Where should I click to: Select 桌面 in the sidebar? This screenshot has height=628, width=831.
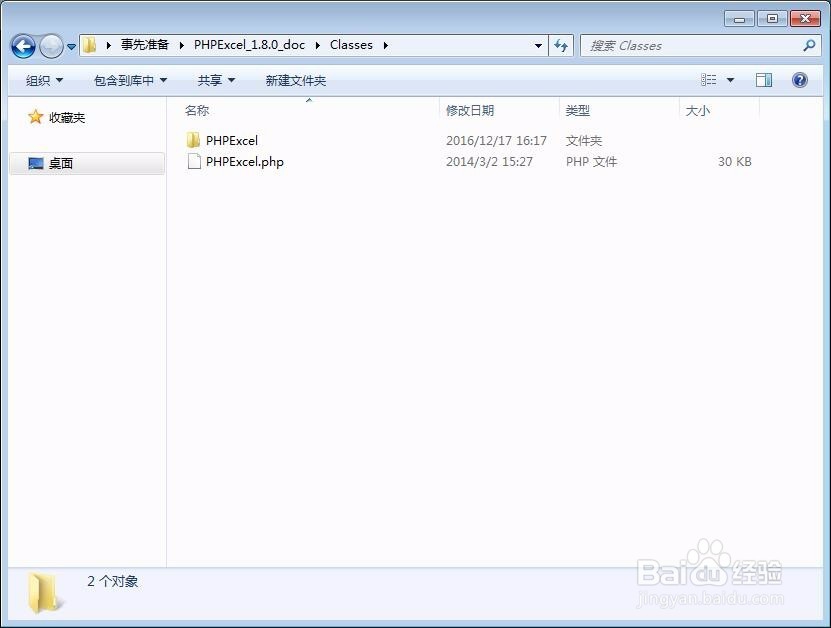coord(63,163)
